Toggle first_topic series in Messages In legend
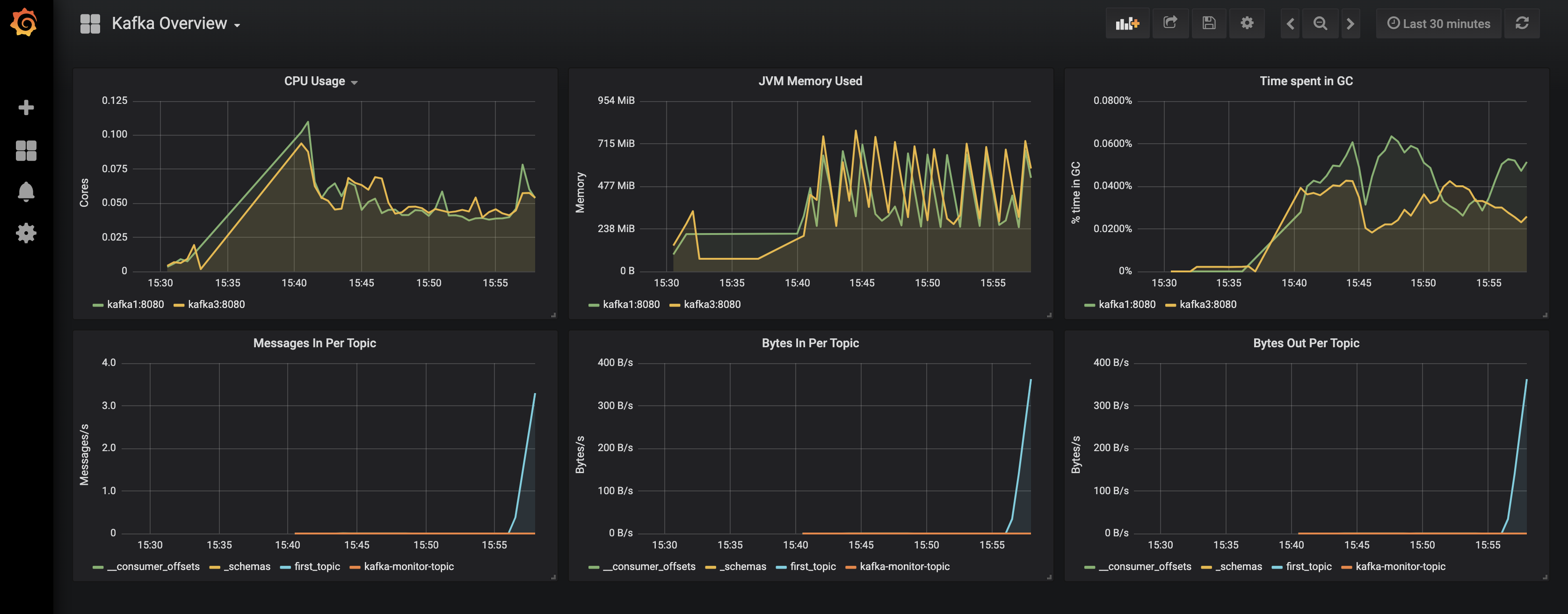The width and height of the screenshot is (1568, 614). click(x=310, y=566)
